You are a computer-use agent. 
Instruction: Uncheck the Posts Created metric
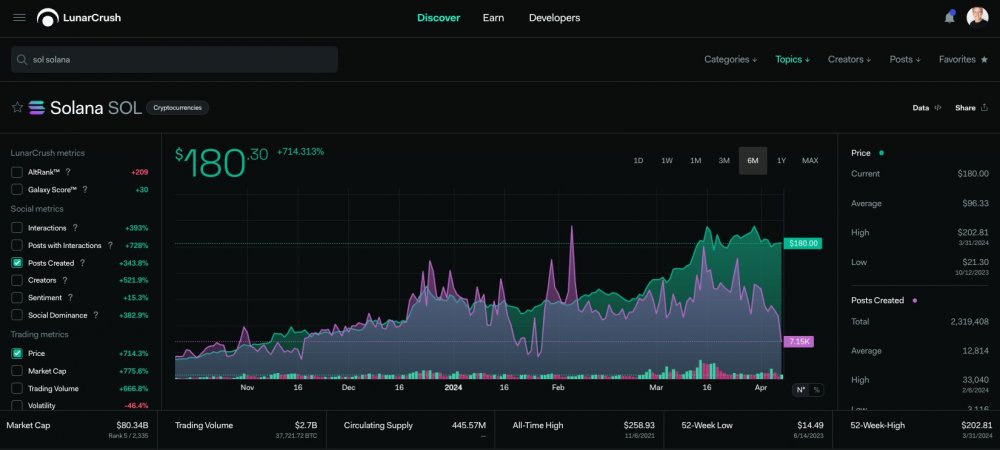(17, 262)
